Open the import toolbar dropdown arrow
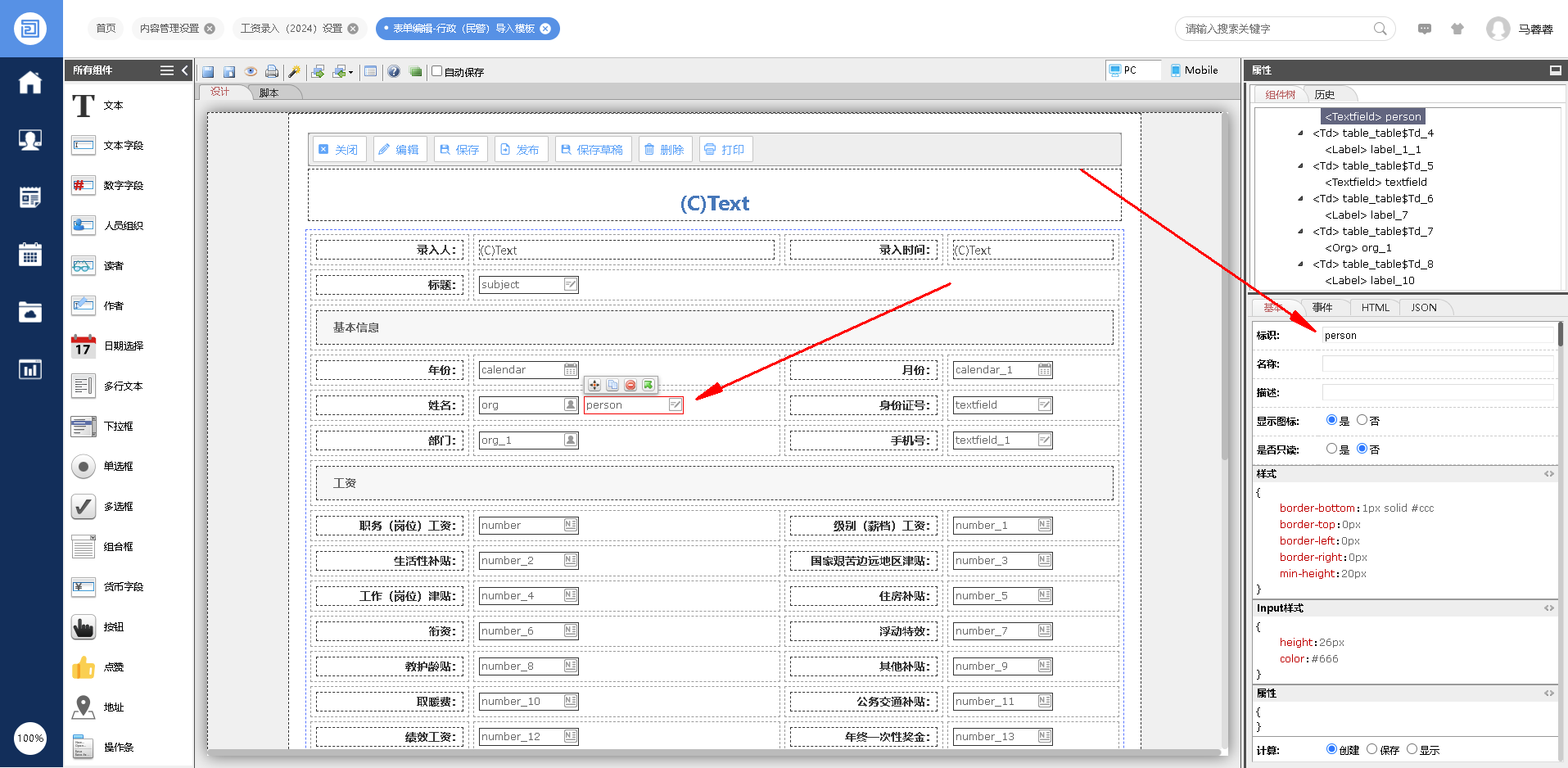1568x768 pixels. pos(351,73)
